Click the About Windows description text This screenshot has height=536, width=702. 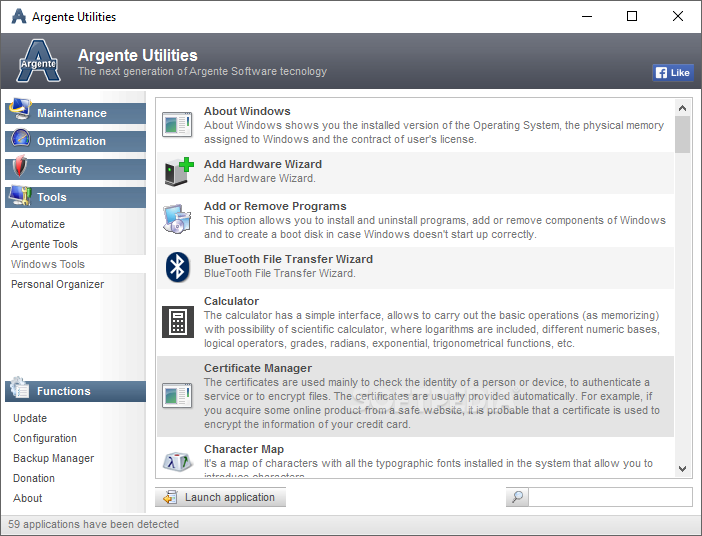(x=434, y=132)
